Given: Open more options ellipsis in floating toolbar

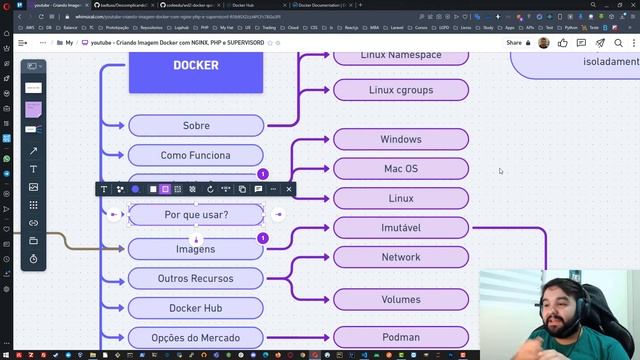Looking at the screenshot, I should click(273, 189).
